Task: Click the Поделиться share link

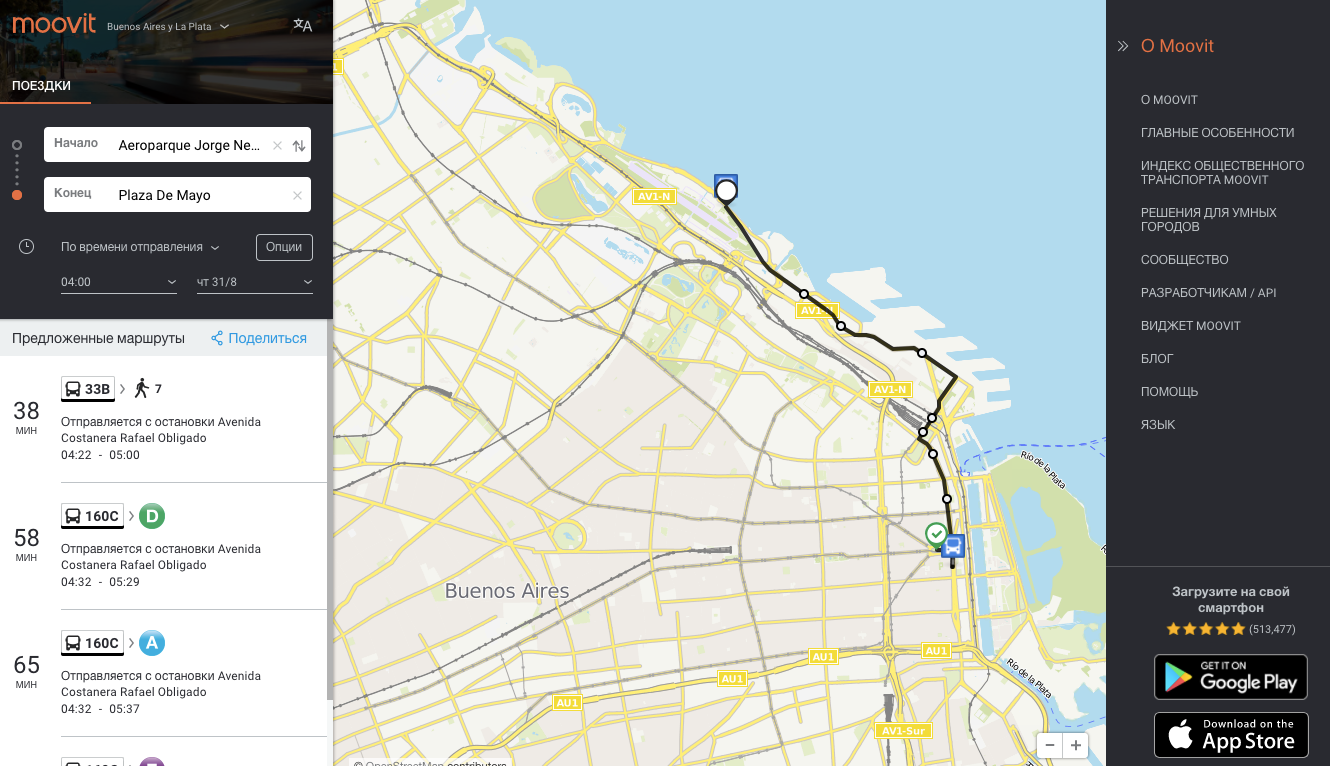Action: [259, 338]
